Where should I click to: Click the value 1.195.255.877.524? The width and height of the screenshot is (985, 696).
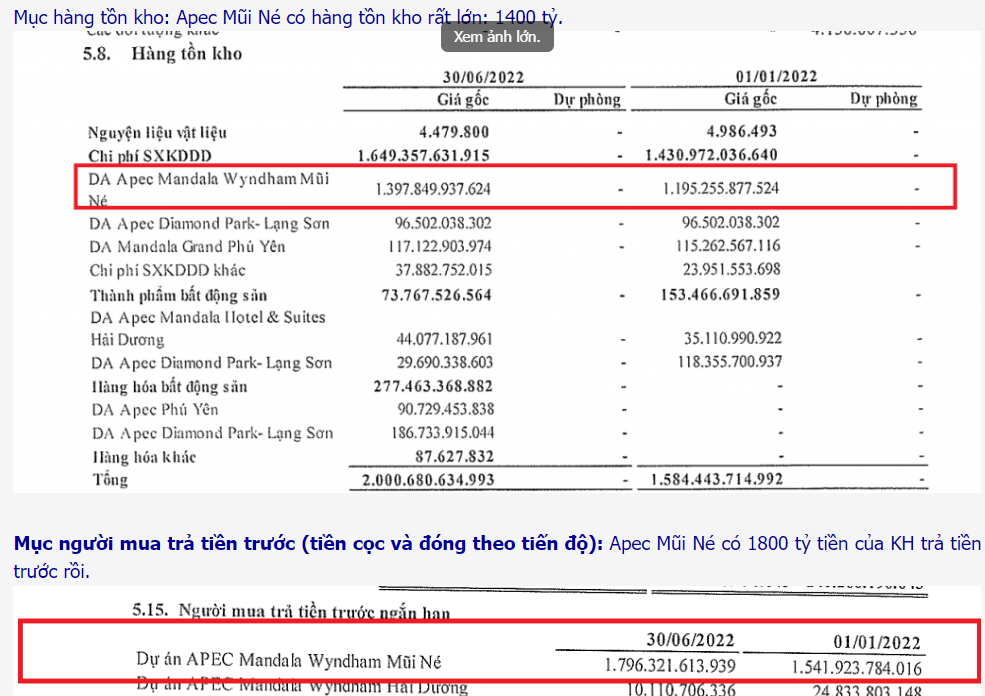(x=723, y=188)
